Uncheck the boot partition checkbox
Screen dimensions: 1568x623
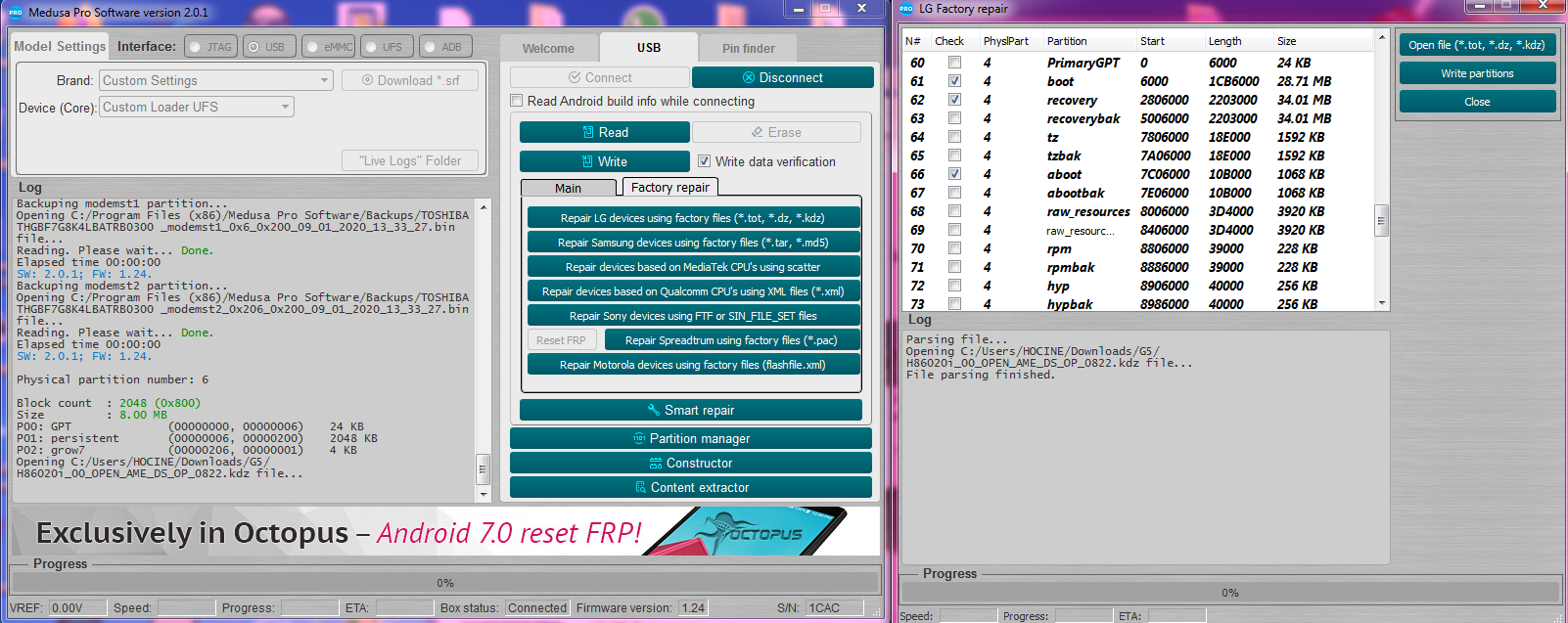[x=954, y=81]
